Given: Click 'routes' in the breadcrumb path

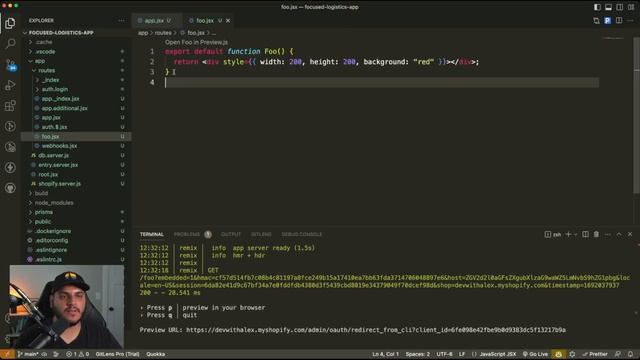Looking at the screenshot, I should pyautogui.click(x=163, y=33).
